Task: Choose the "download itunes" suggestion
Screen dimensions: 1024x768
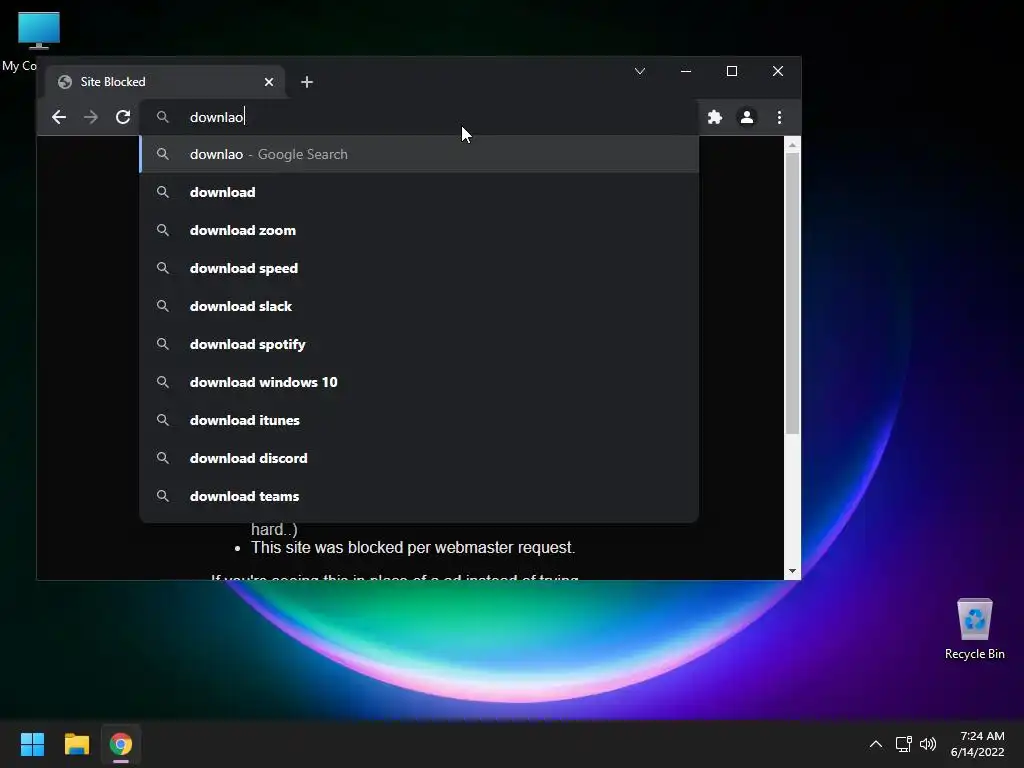Action: point(419,420)
